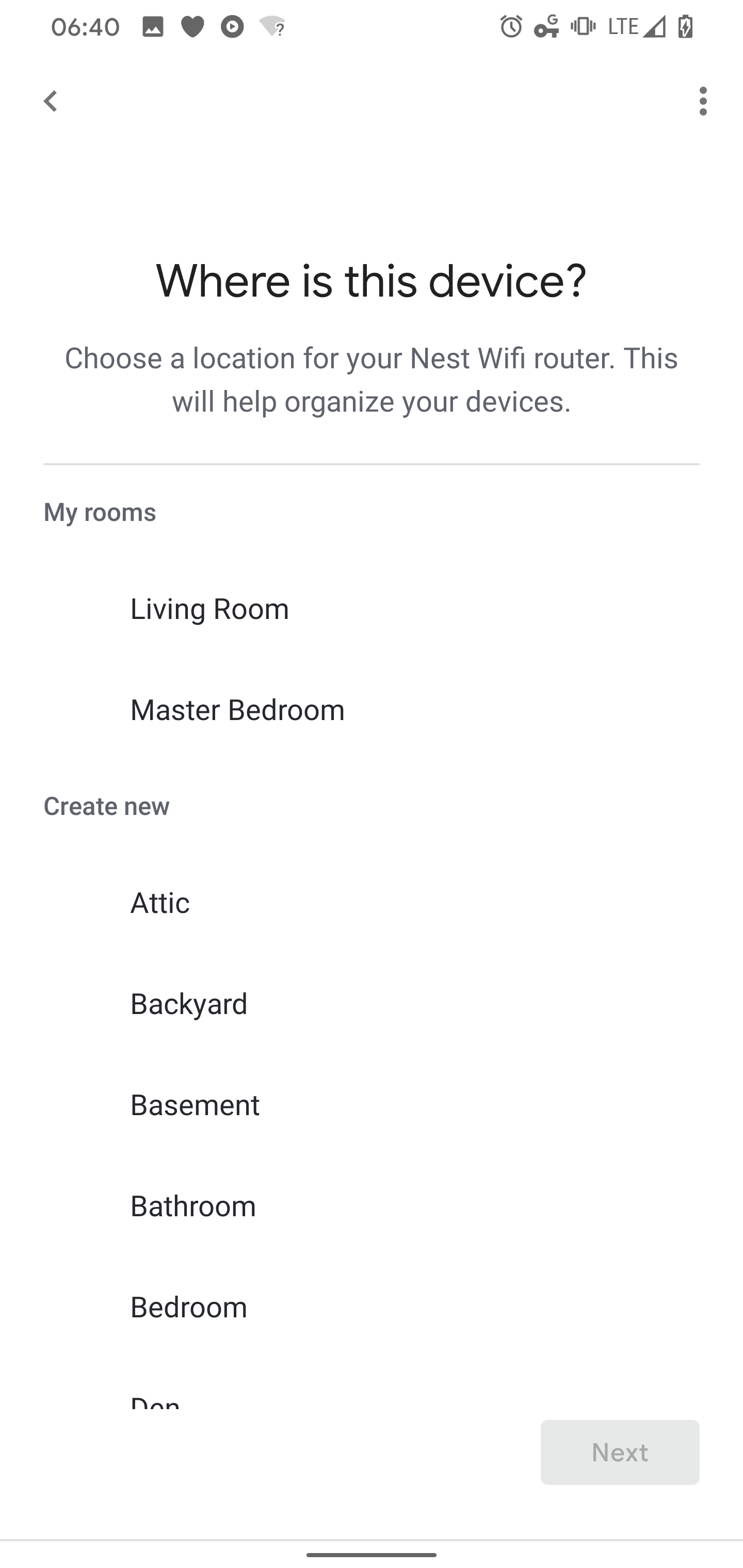Select Bathroom as the router location

[192, 1206]
